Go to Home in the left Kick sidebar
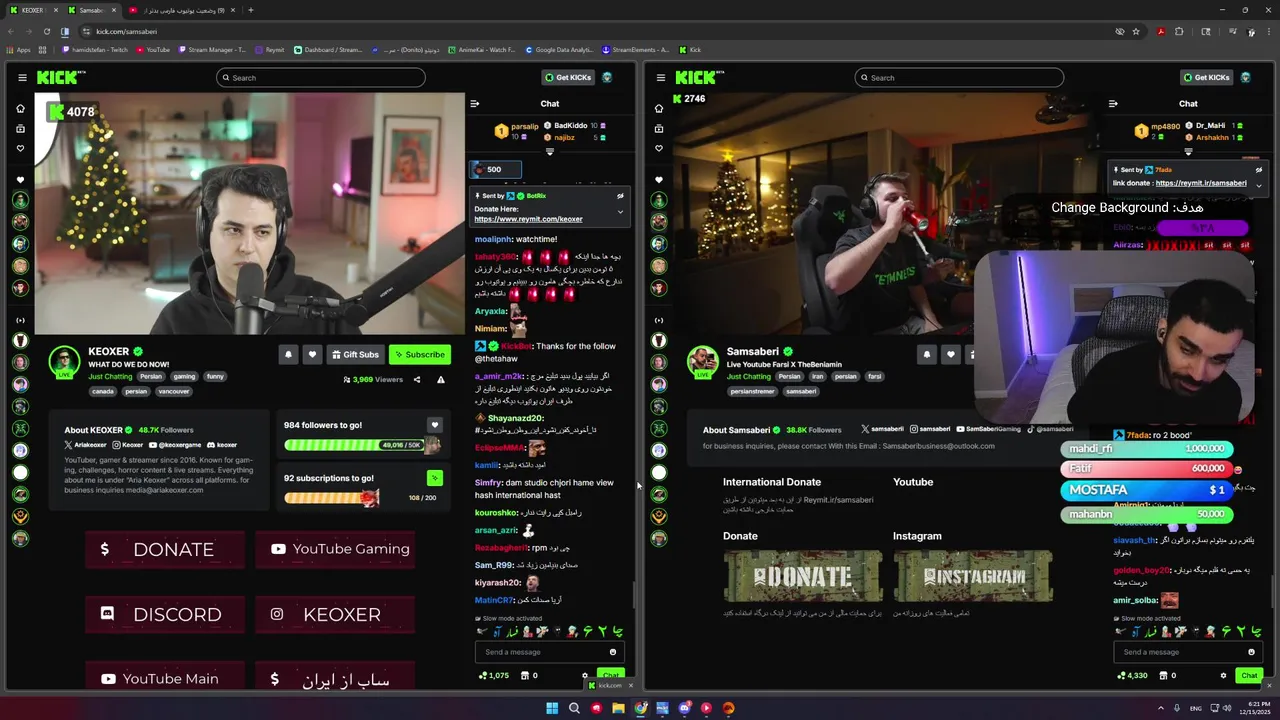Image resolution: width=1280 pixels, height=720 pixels. (20, 108)
